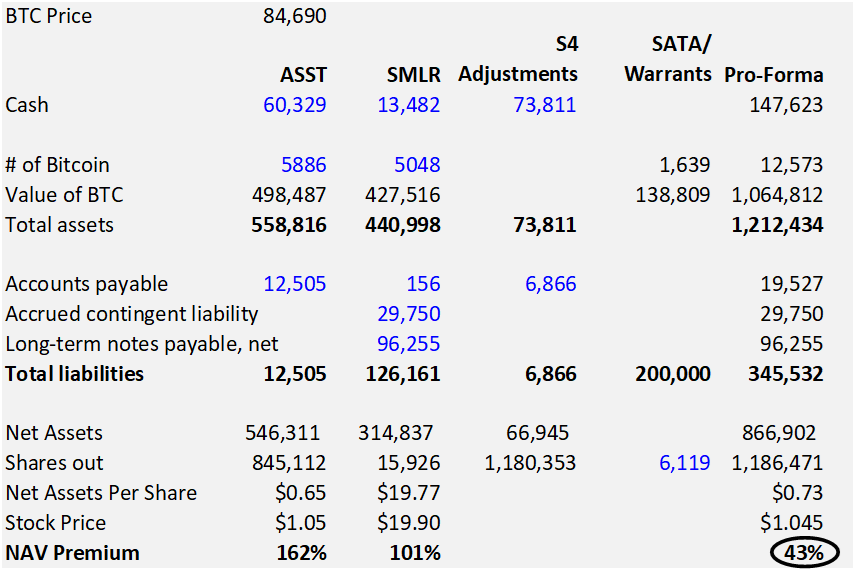Select ASST bitcoin count 5886
The image size is (855, 570).
pyautogui.click(x=304, y=165)
